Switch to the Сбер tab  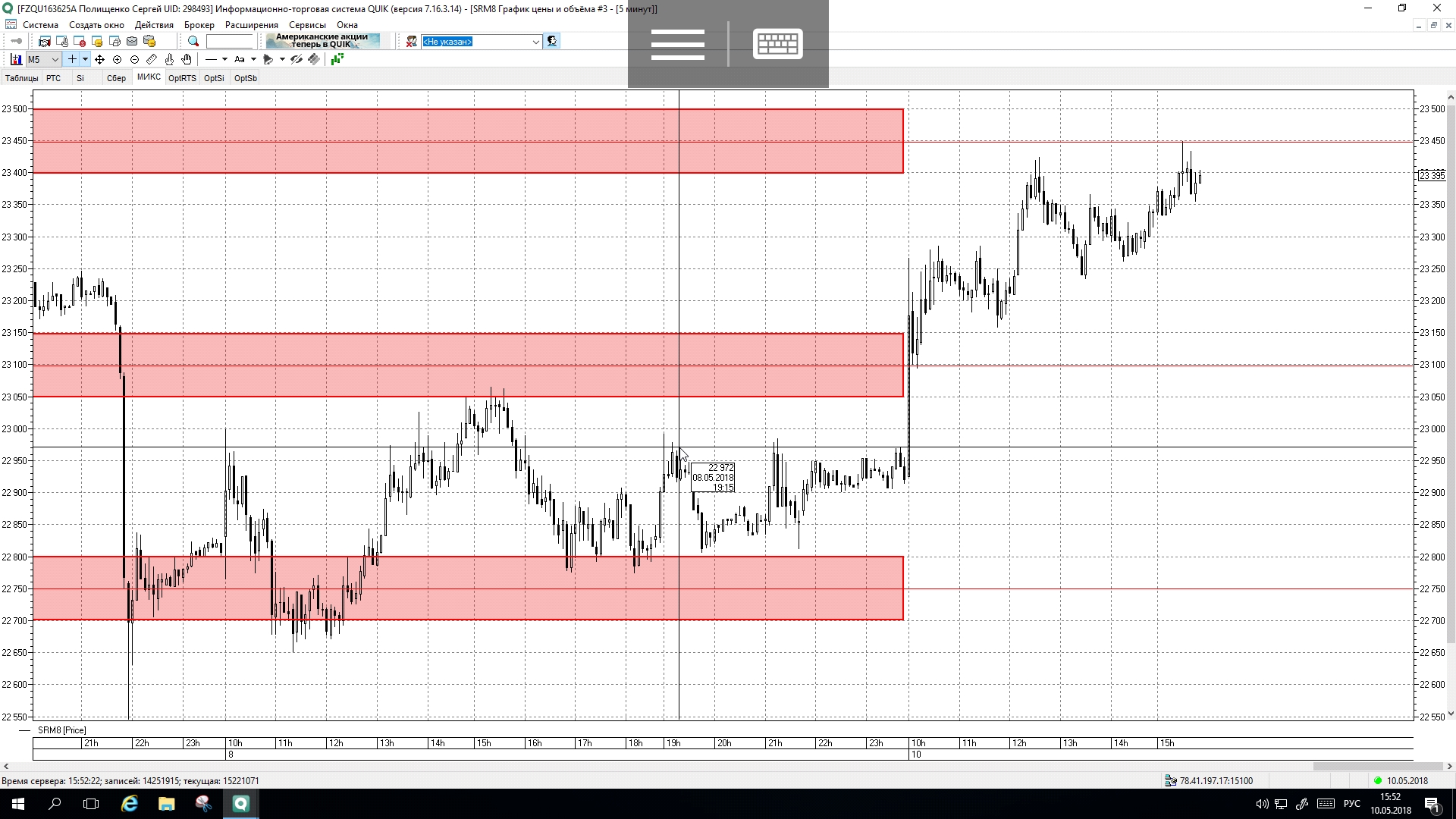[x=116, y=78]
